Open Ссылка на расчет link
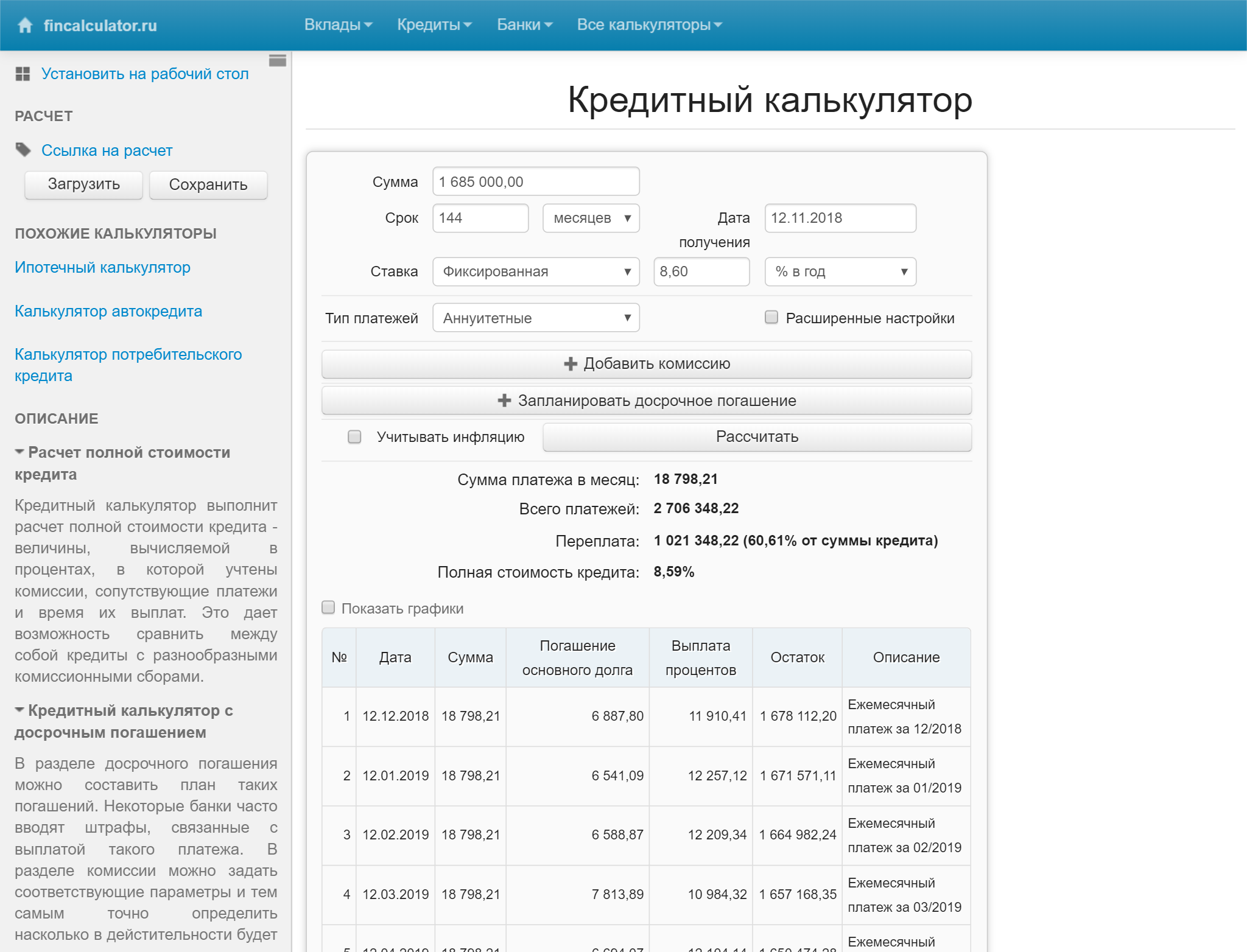 coord(107,150)
